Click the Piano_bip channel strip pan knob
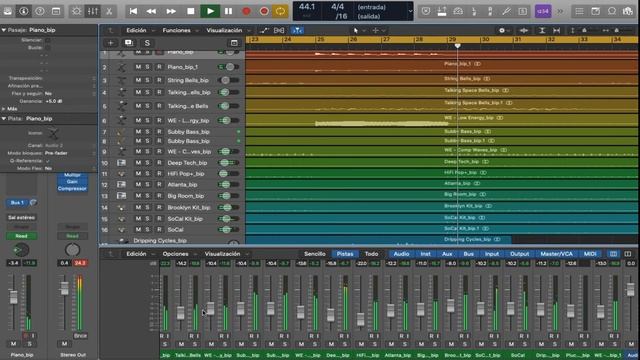The height and width of the screenshot is (360, 640). 21,250
